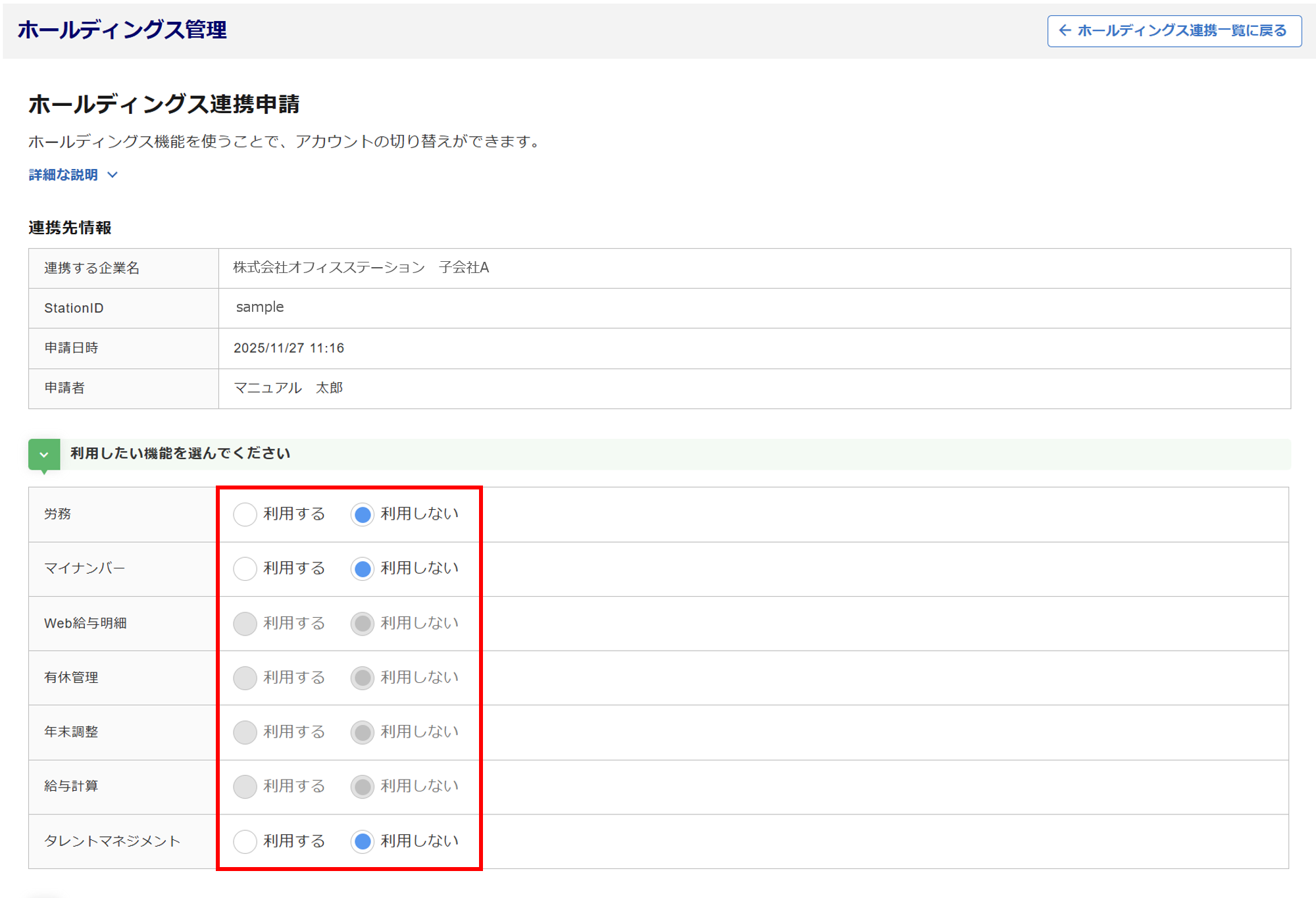
Task: Click the ホールディングス管理 header title
Action: pos(122,30)
